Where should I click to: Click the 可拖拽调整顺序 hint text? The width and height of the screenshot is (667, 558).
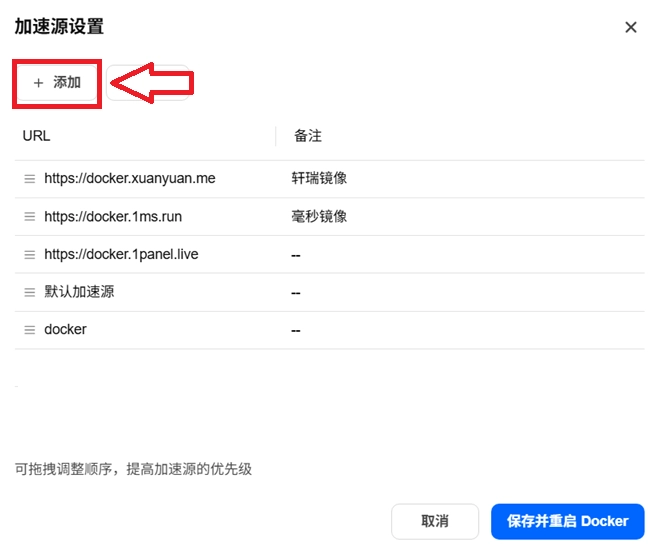133,469
